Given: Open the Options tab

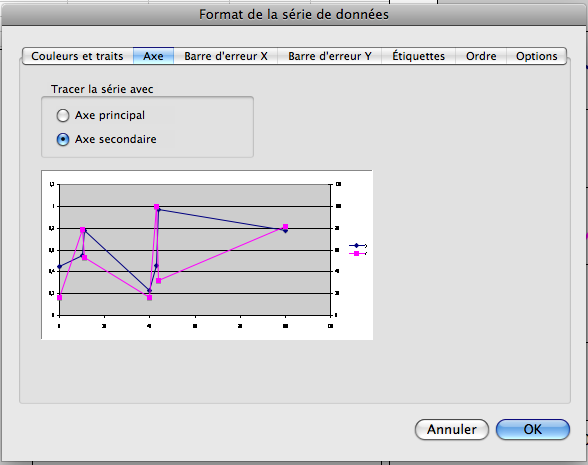Looking at the screenshot, I should pyautogui.click(x=537, y=56).
